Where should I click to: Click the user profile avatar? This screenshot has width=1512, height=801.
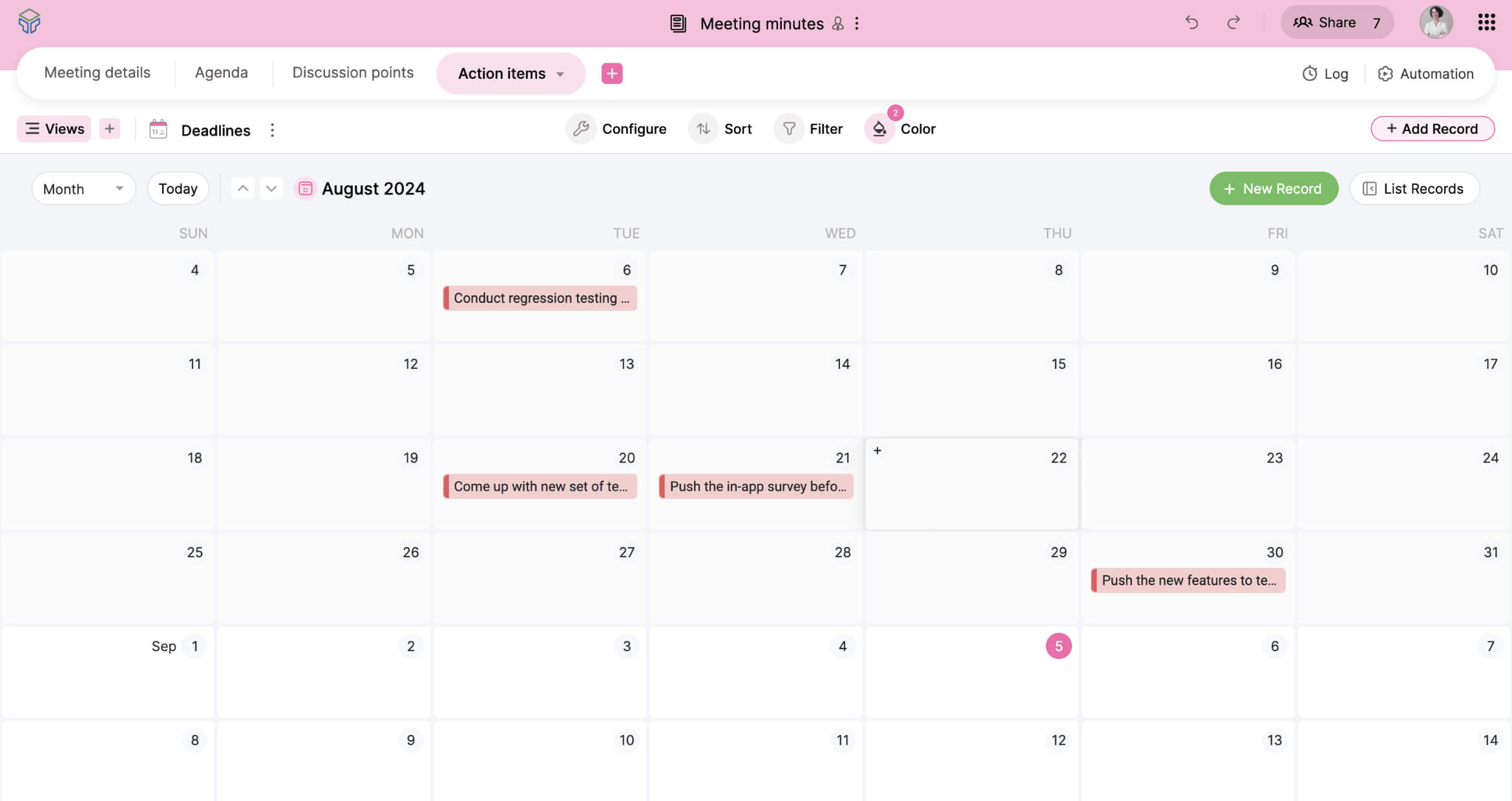pyautogui.click(x=1436, y=23)
